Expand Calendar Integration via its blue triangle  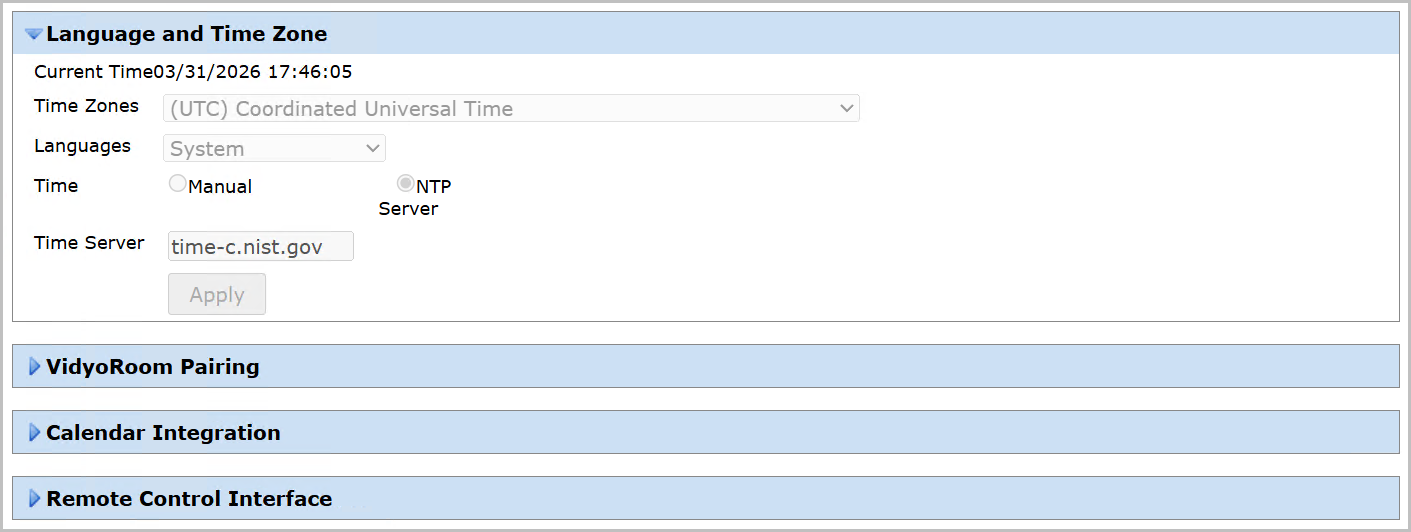tap(35, 433)
